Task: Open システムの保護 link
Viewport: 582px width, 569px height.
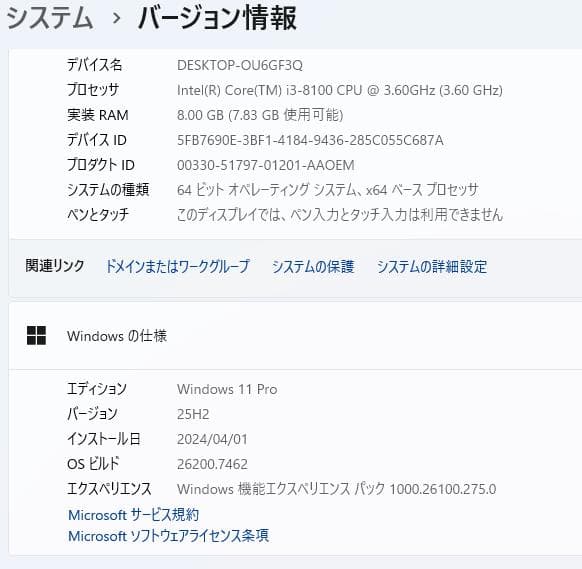Action: pyautogui.click(x=313, y=266)
